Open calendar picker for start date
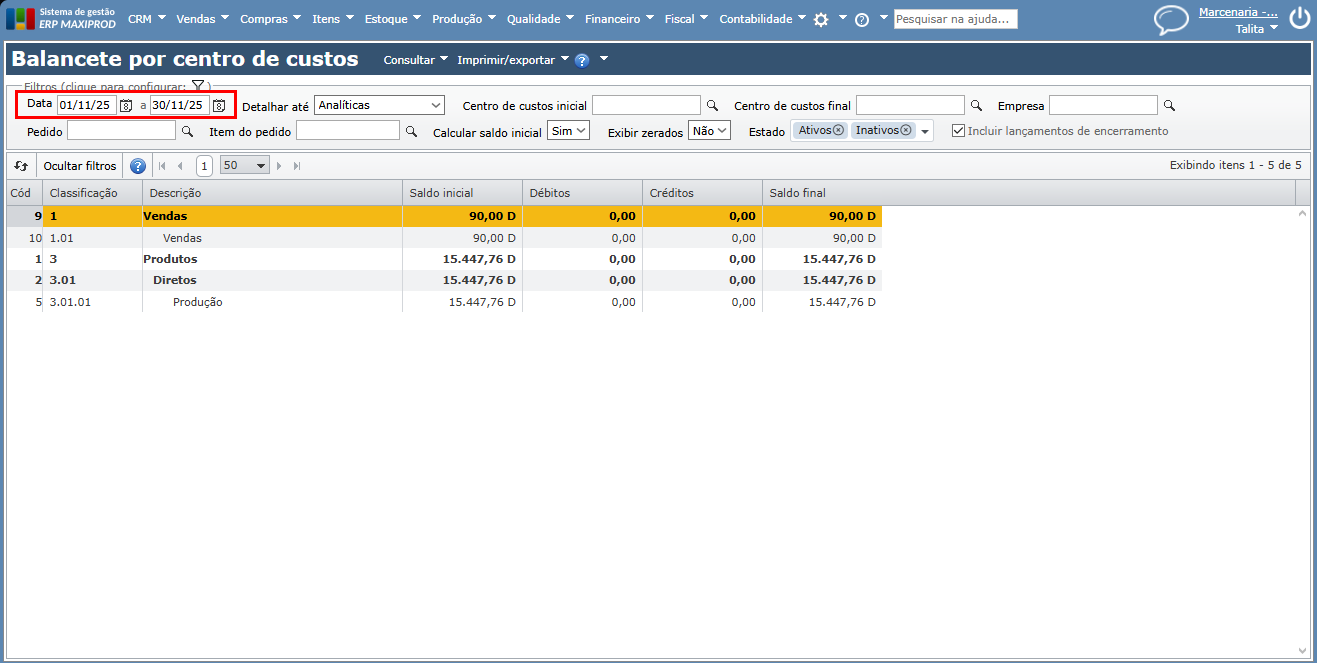The image size is (1317, 663). (x=126, y=105)
